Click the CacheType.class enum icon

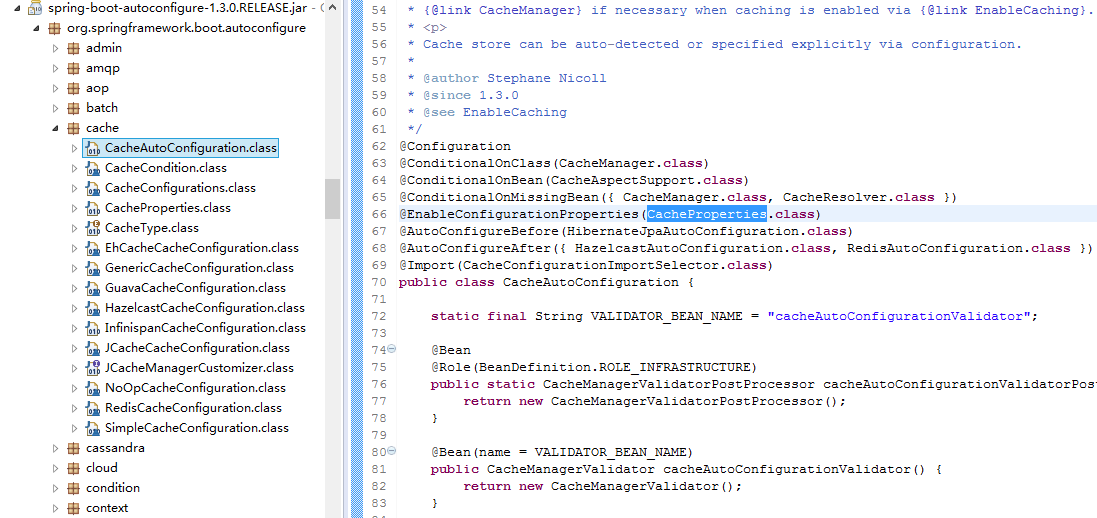click(x=92, y=228)
